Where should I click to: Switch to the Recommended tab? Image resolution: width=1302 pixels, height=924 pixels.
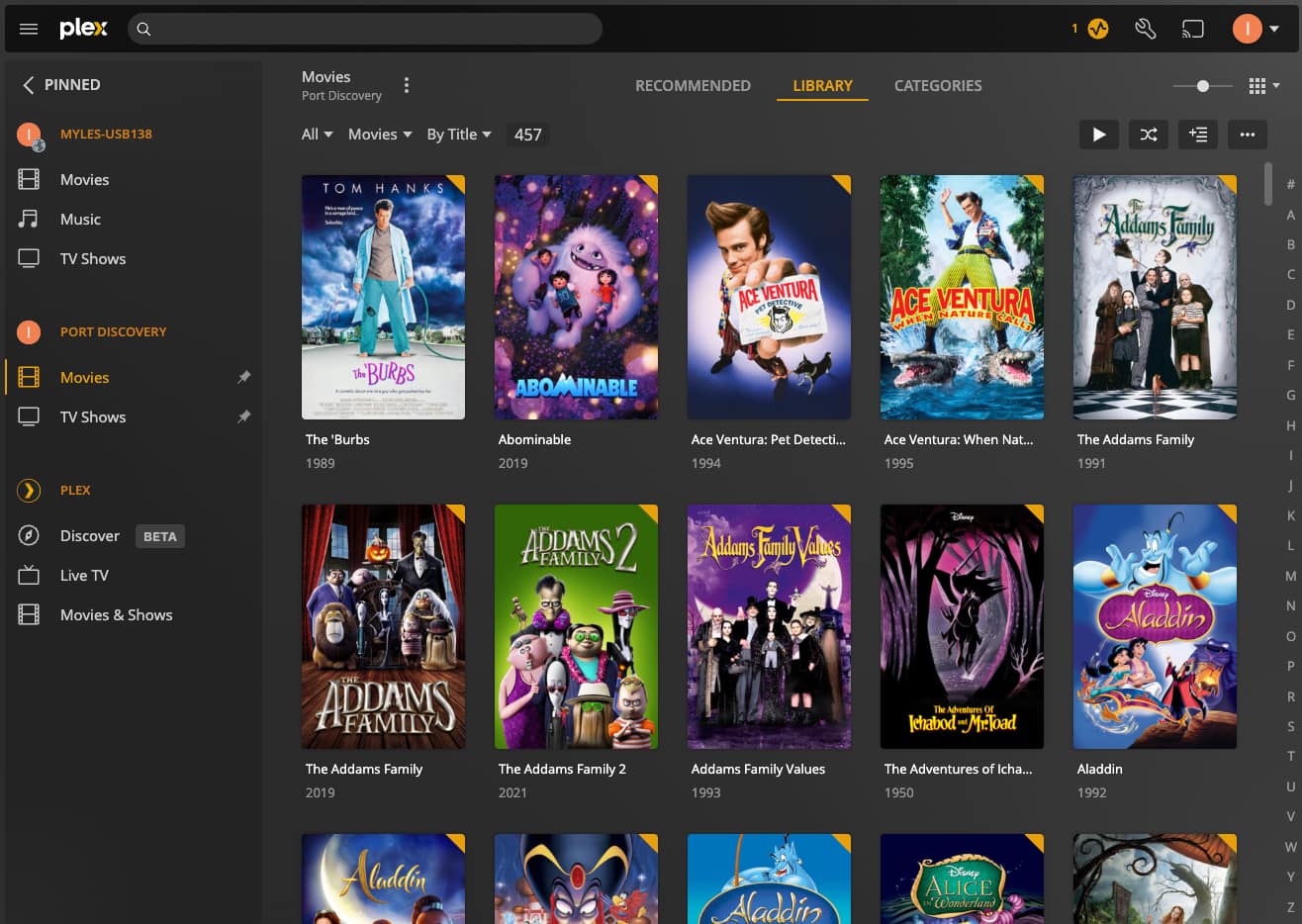coord(693,86)
